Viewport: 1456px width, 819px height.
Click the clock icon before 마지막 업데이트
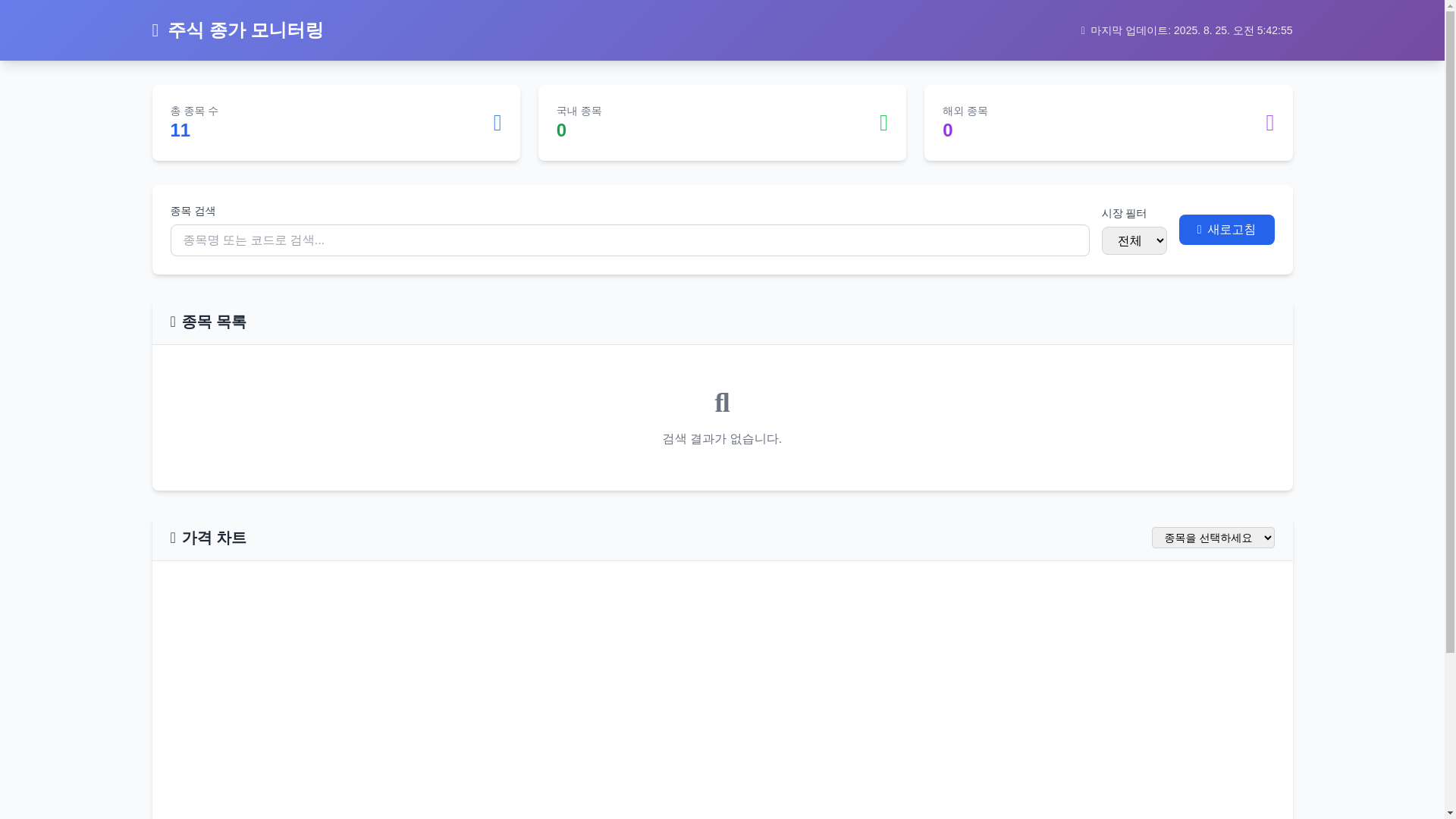(x=1083, y=31)
